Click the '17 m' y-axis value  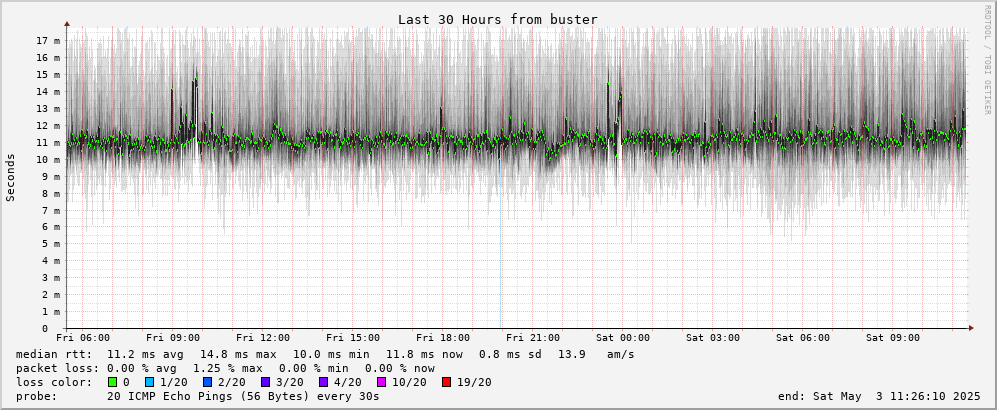48,41
